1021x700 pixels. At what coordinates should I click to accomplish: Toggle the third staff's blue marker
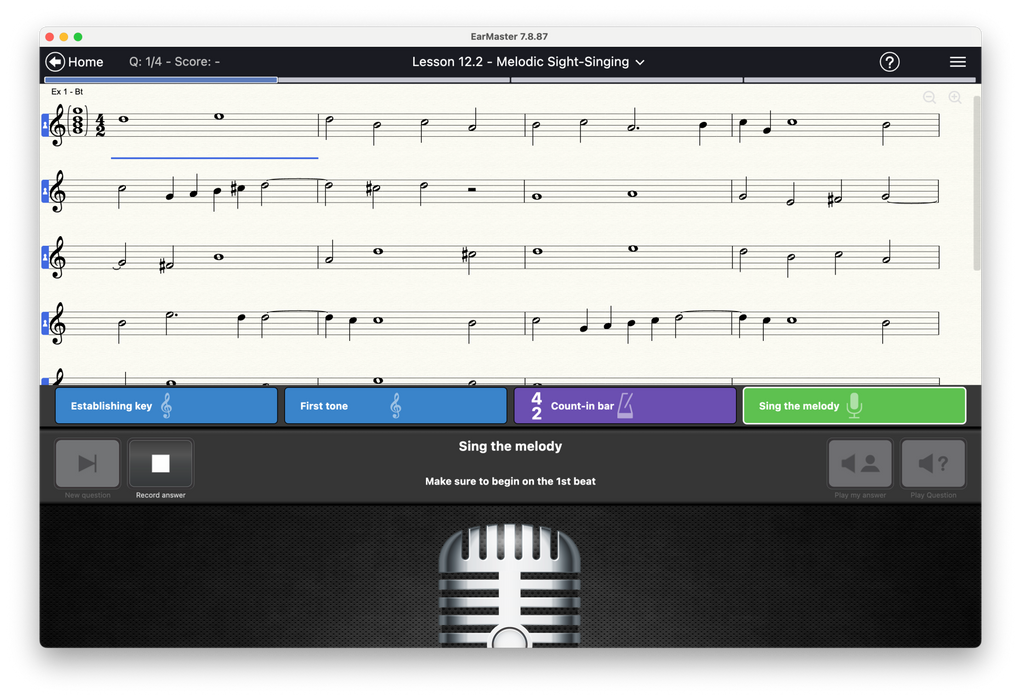coord(45,257)
